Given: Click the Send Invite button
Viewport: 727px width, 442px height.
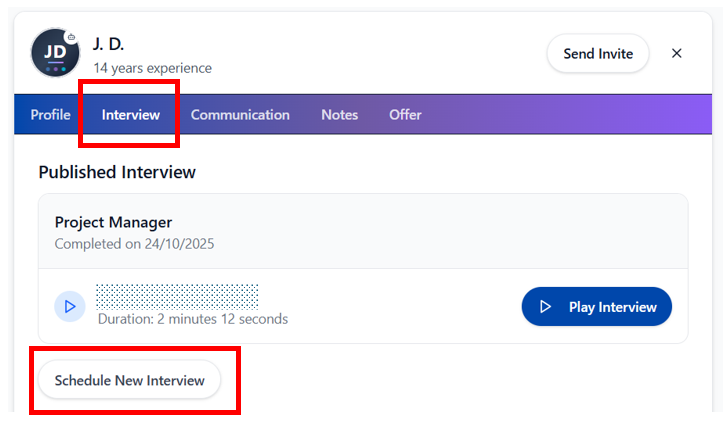Looking at the screenshot, I should click(598, 54).
